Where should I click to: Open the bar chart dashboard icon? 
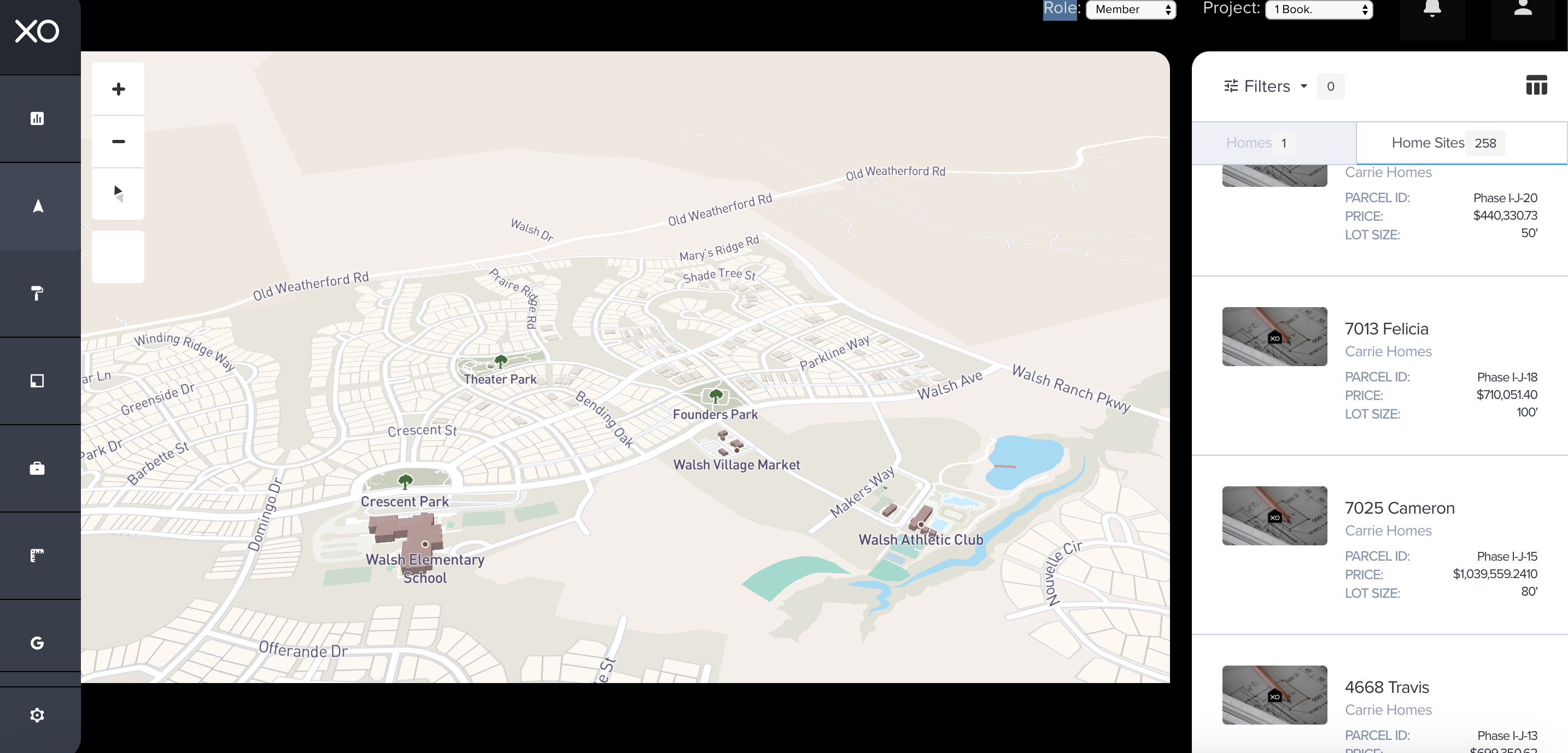click(x=37, y=119)
